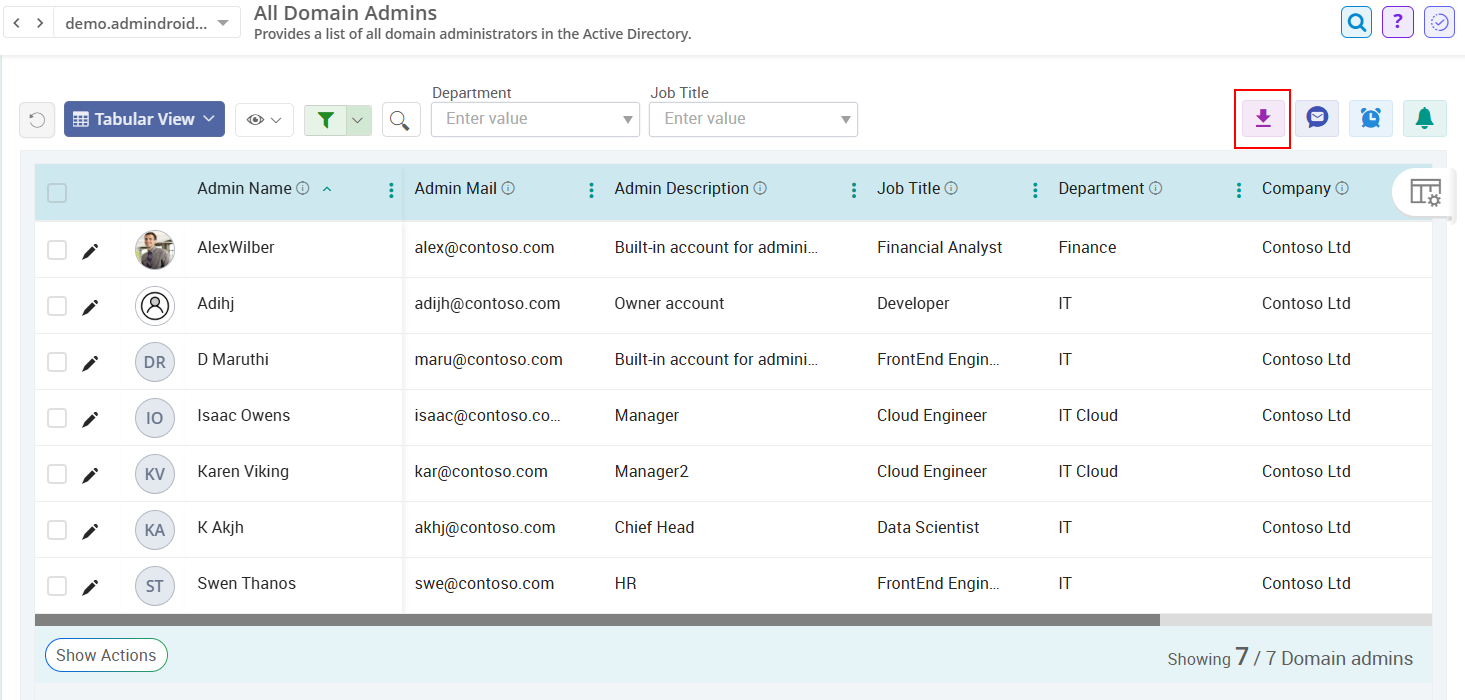Expand the Tabular View dropdown
The image size is (1465, 700).
(x=144, y=118)
